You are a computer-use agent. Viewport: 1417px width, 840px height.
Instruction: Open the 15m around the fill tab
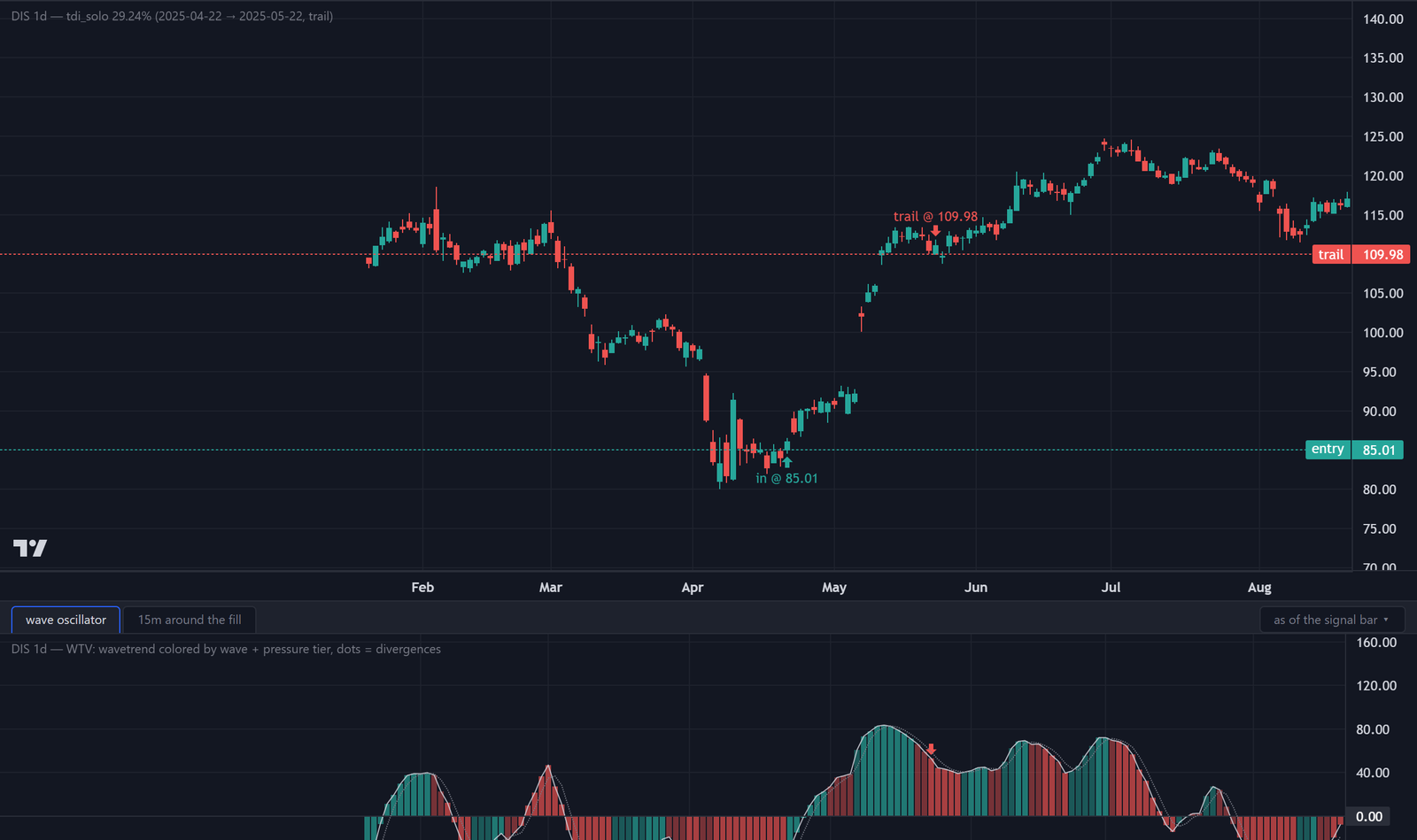pyautogui.click(x=190, y=620)
